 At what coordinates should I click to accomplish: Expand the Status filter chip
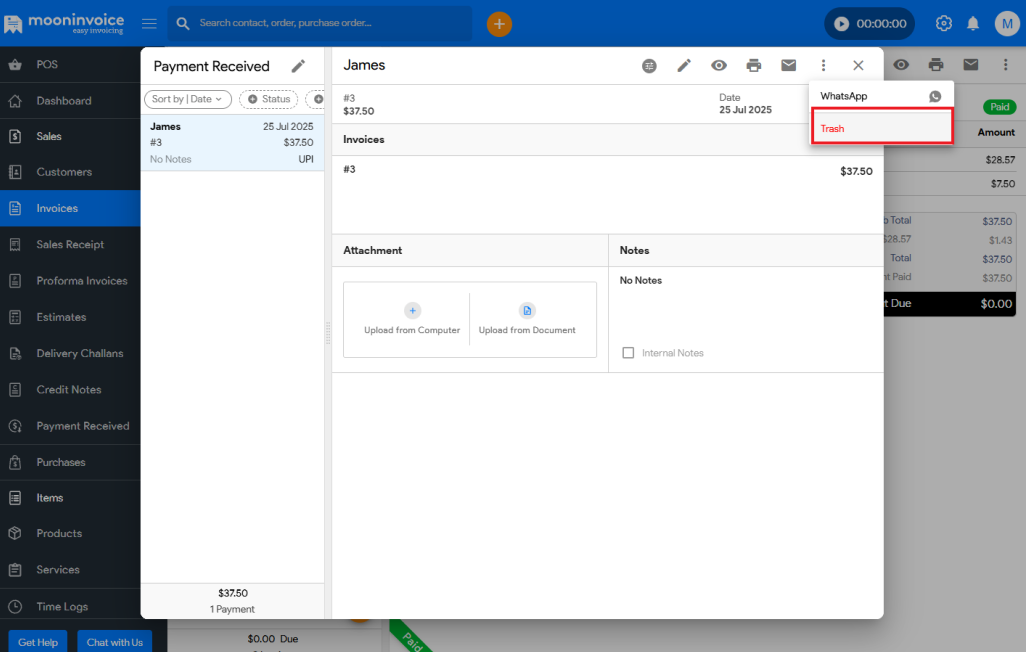(268, 99)
